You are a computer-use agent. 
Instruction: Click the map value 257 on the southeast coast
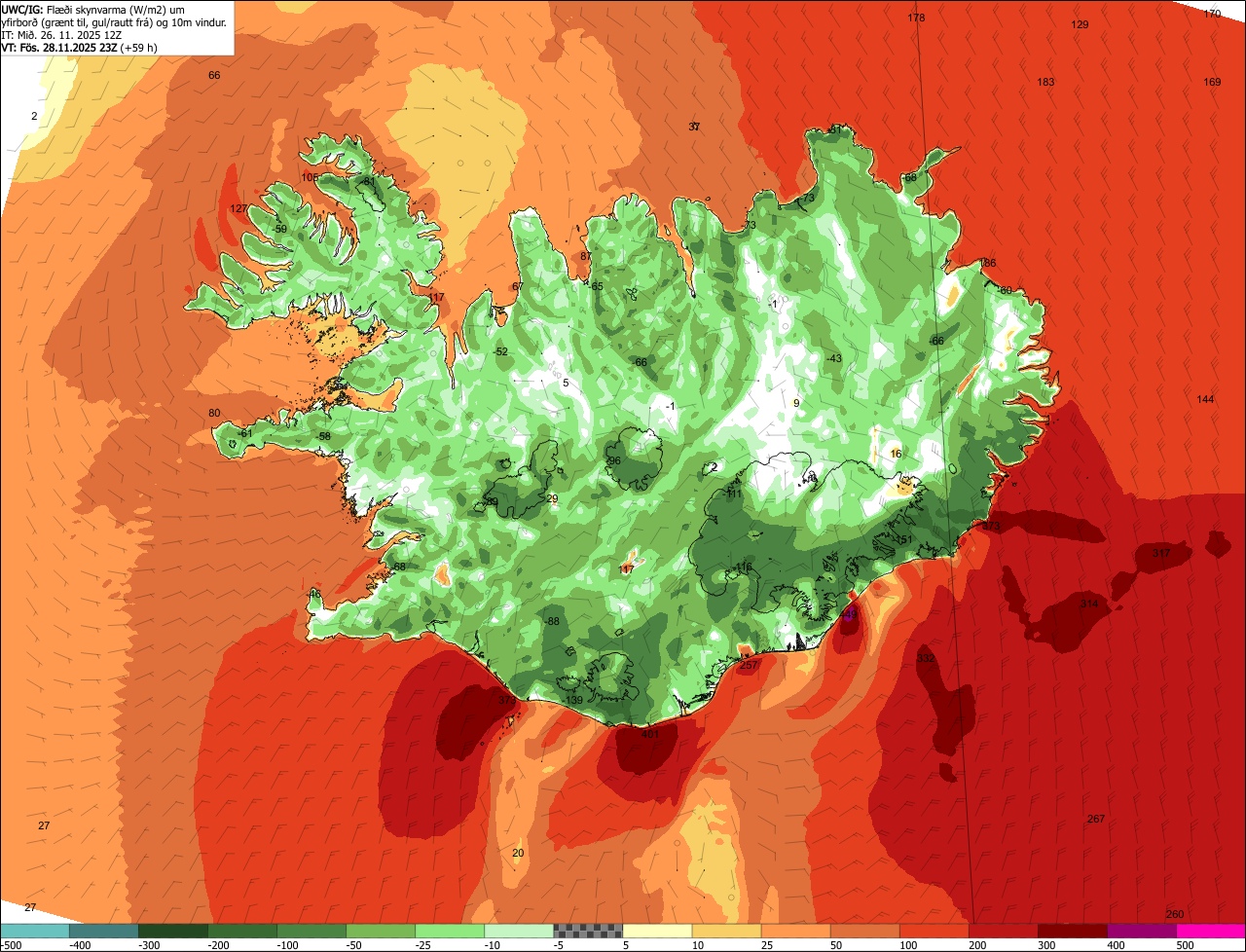[750, 666]
